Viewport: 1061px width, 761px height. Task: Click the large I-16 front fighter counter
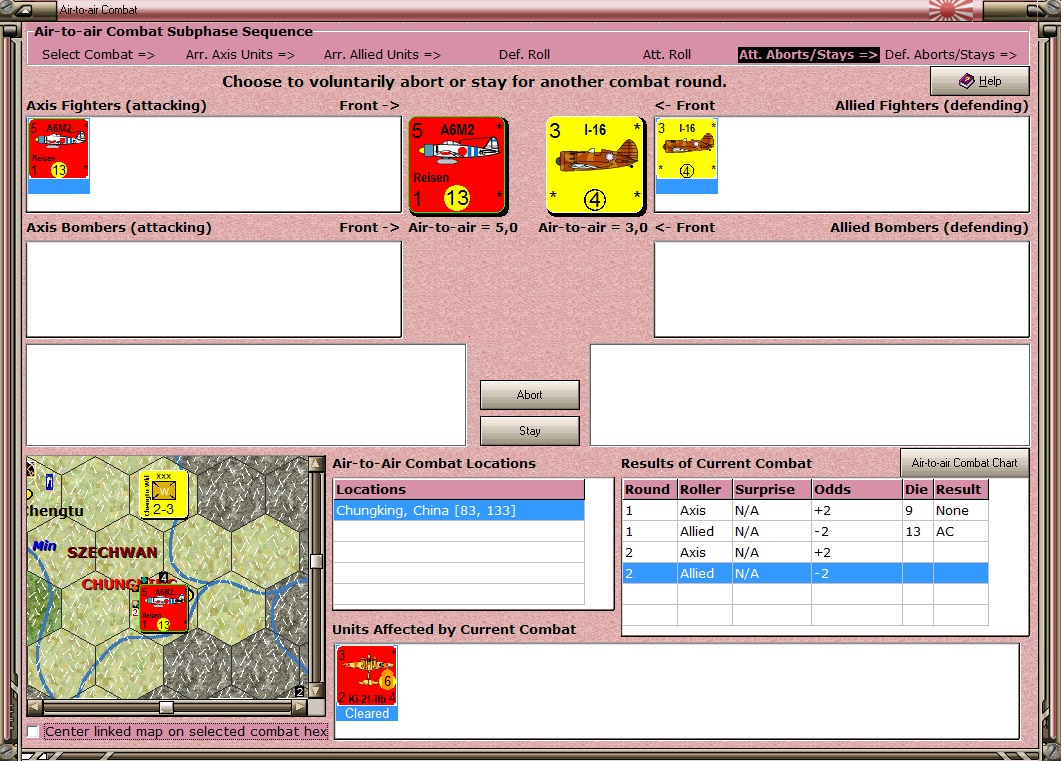tap(595, 165)
